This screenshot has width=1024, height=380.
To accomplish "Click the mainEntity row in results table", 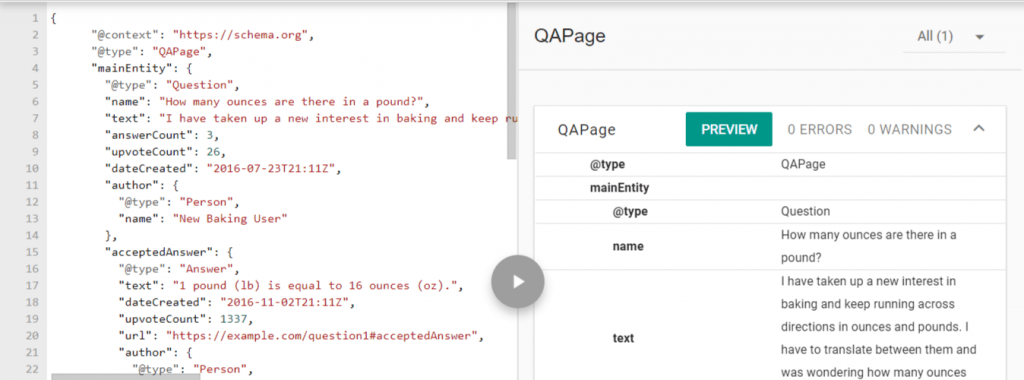I will coord(771,188).
